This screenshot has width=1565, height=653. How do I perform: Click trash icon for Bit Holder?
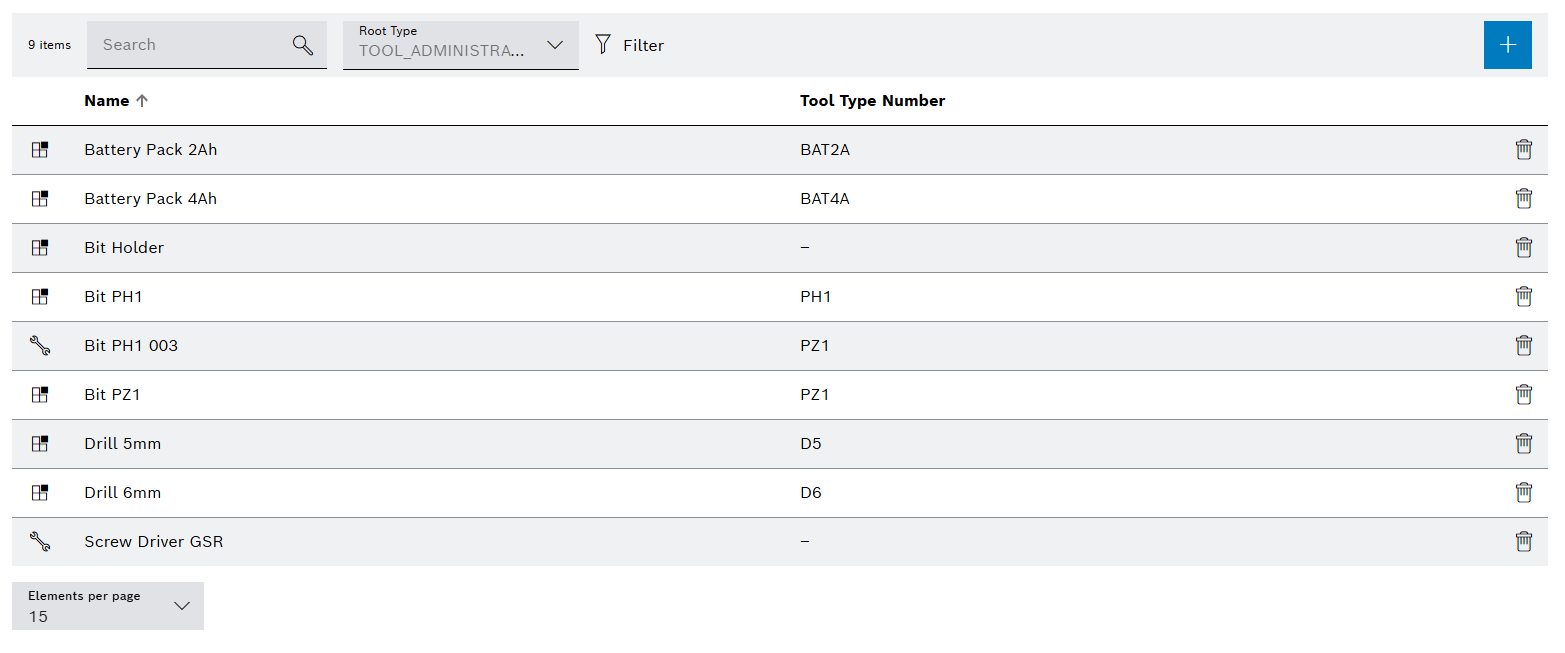1523,247
